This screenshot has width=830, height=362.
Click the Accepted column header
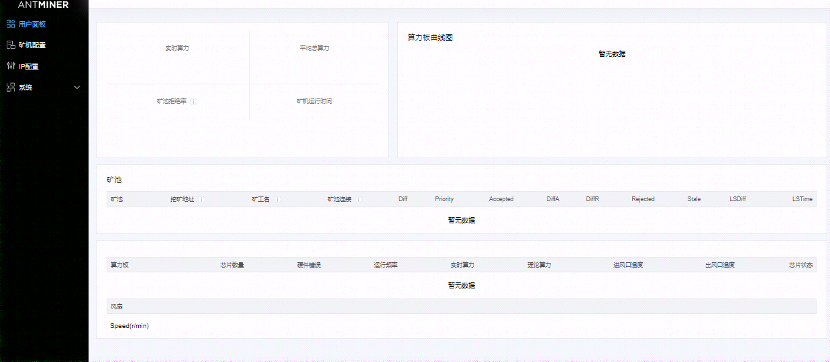tap(501, 199)
